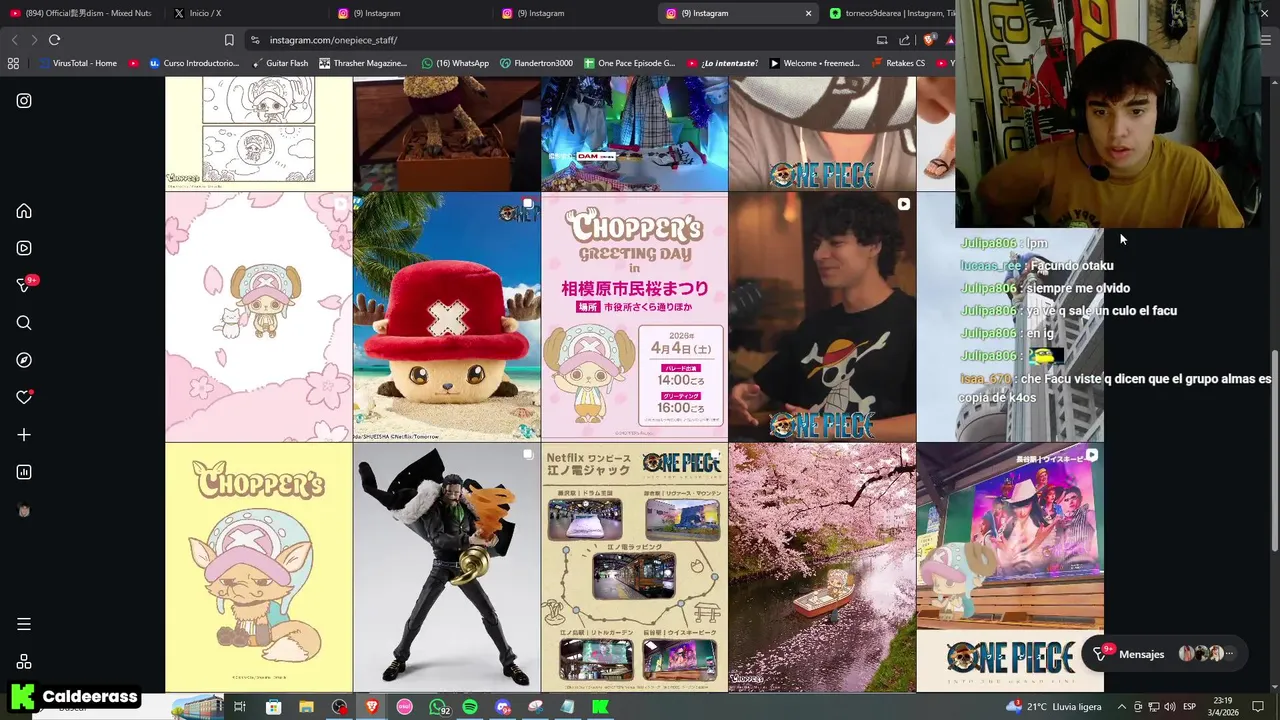Open One Pace Episode G... bookmark
This screenshot has width=1280, height=720.
point(629,63)
